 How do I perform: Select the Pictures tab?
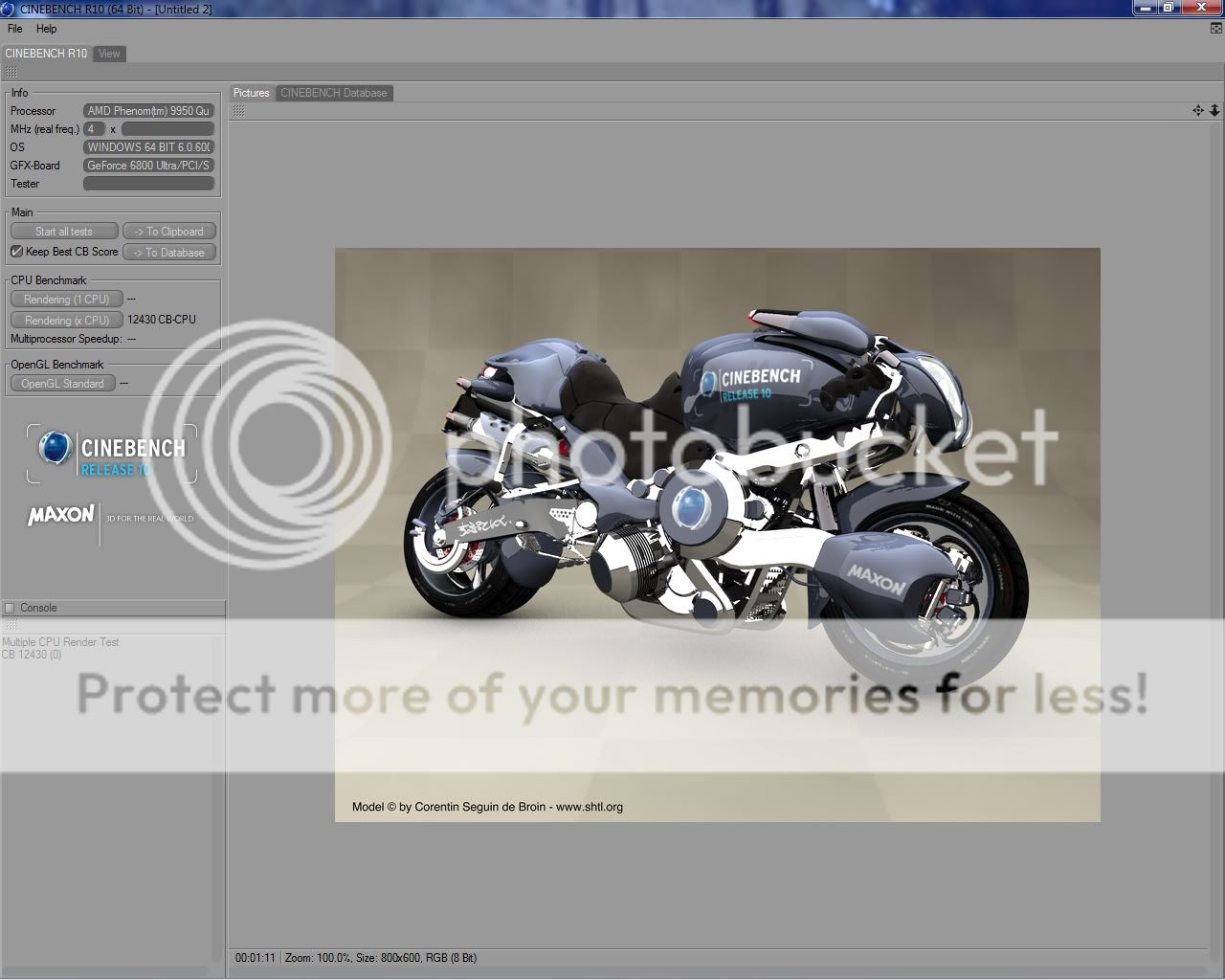coord(251,93)
